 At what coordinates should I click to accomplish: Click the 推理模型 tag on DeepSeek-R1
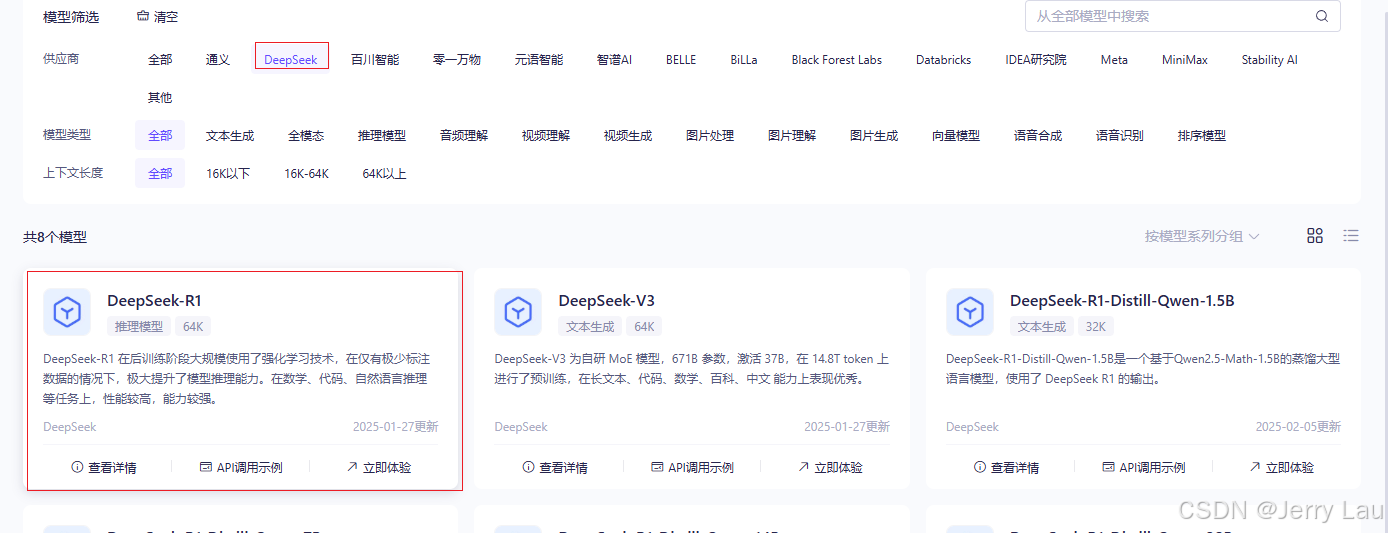click(x=139, y=326)
